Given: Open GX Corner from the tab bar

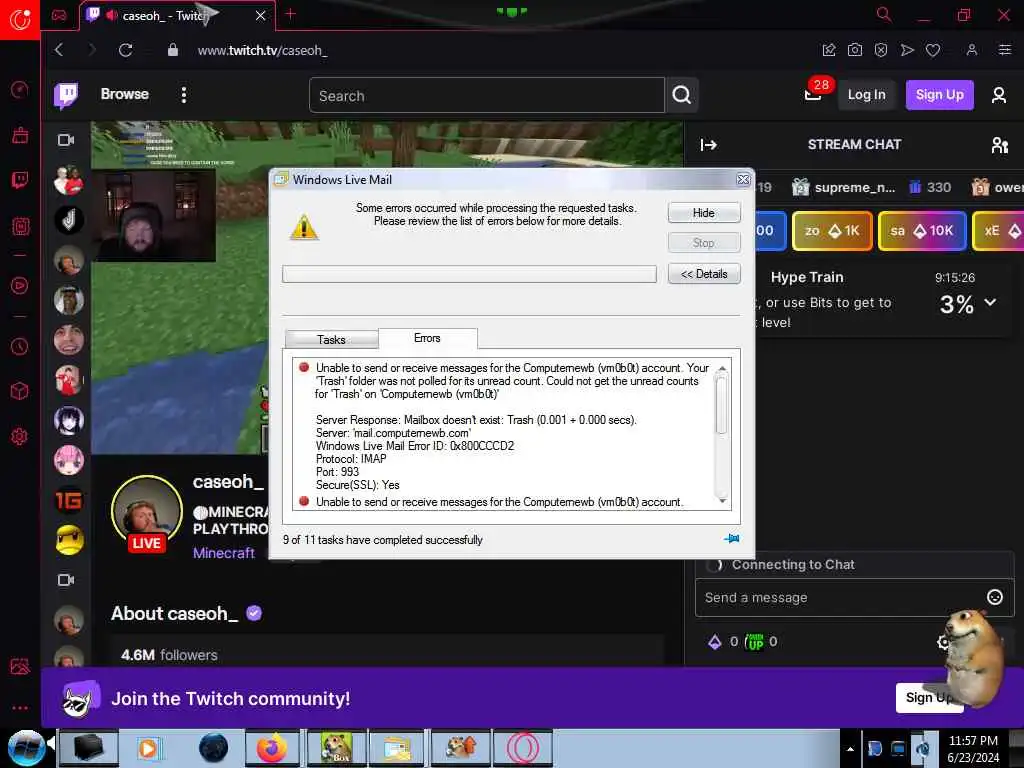Looking at the screenshot, I should (59, 15).
